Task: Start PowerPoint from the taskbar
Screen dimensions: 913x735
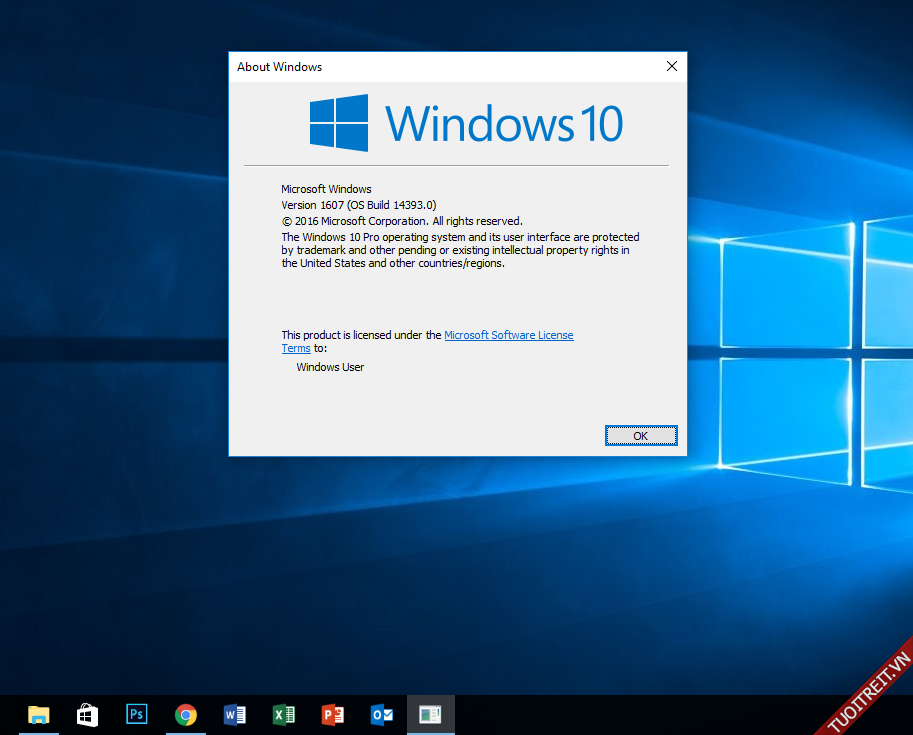Action: click(x=333, y=715)
